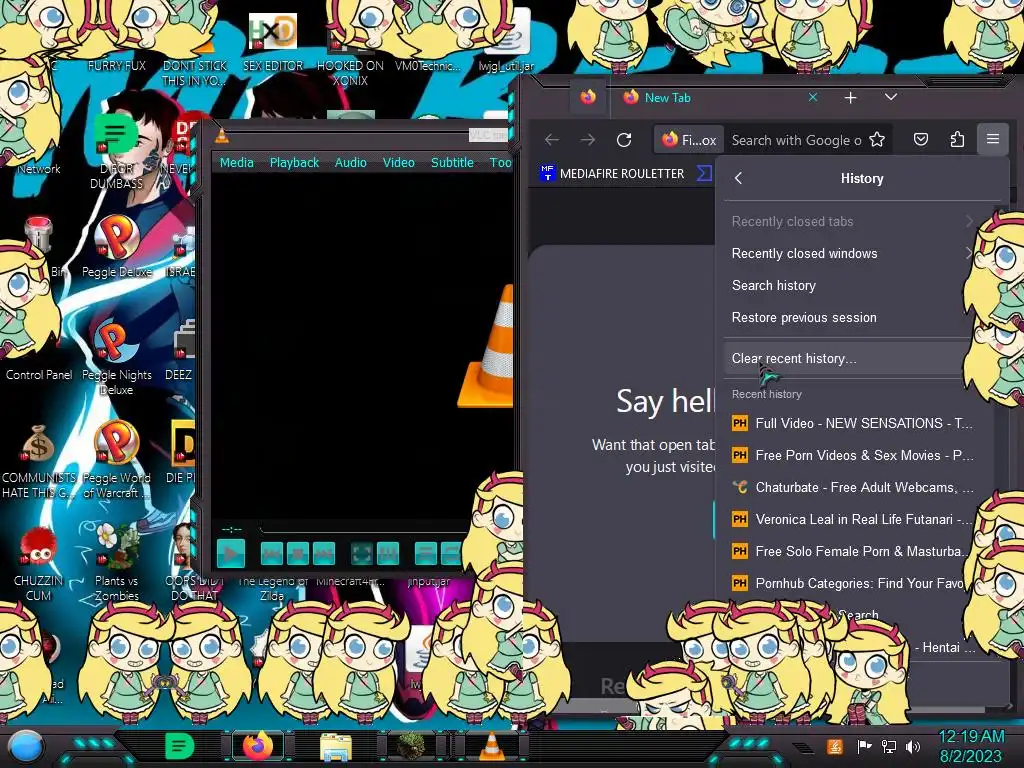Image resolution: width=1024 pixels, height=768 pixels.
Task: Click VLC previous track button
Action: click(x=272, y=554)
